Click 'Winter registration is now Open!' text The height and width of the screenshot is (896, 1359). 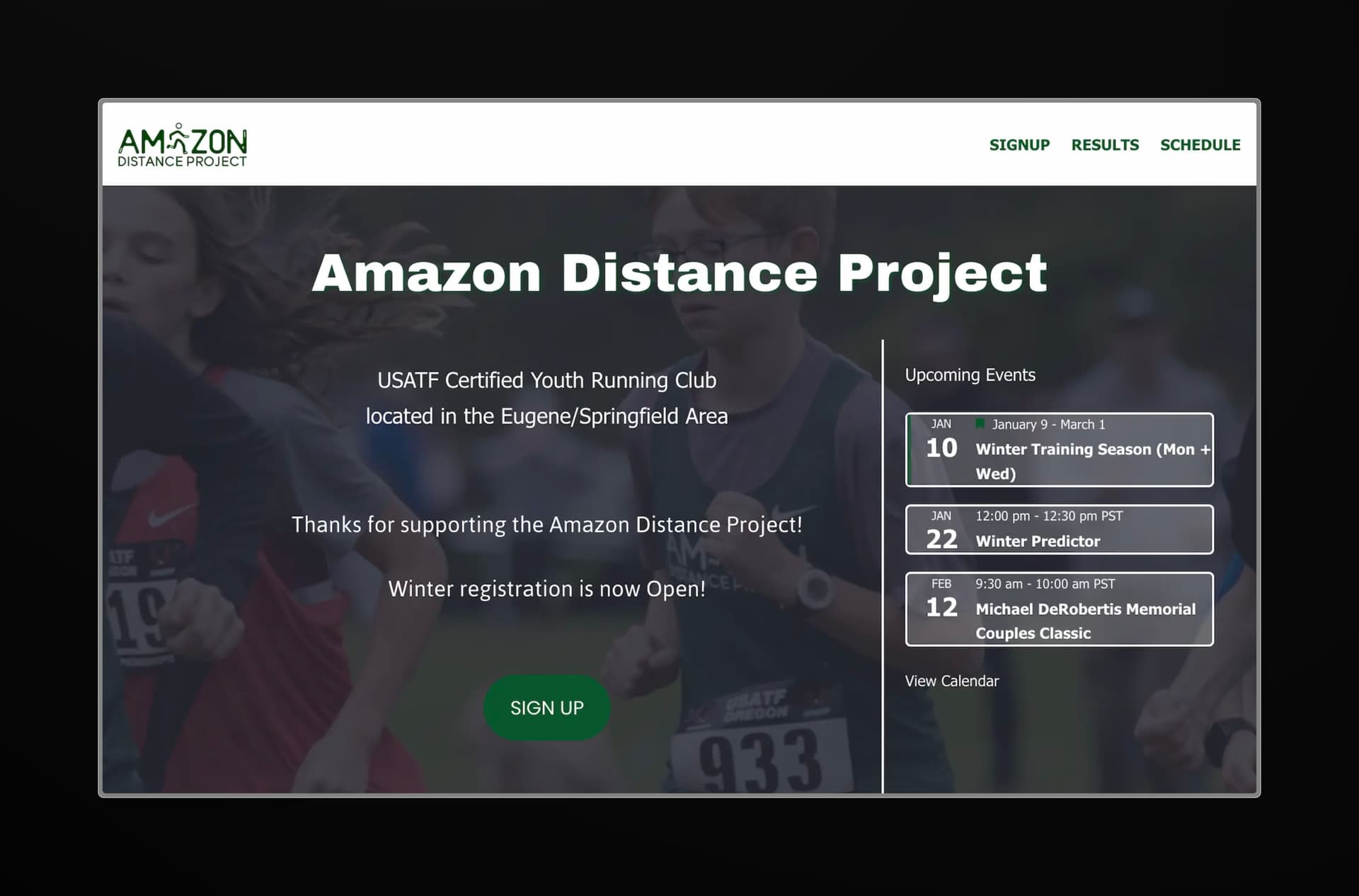pos(546,589)
